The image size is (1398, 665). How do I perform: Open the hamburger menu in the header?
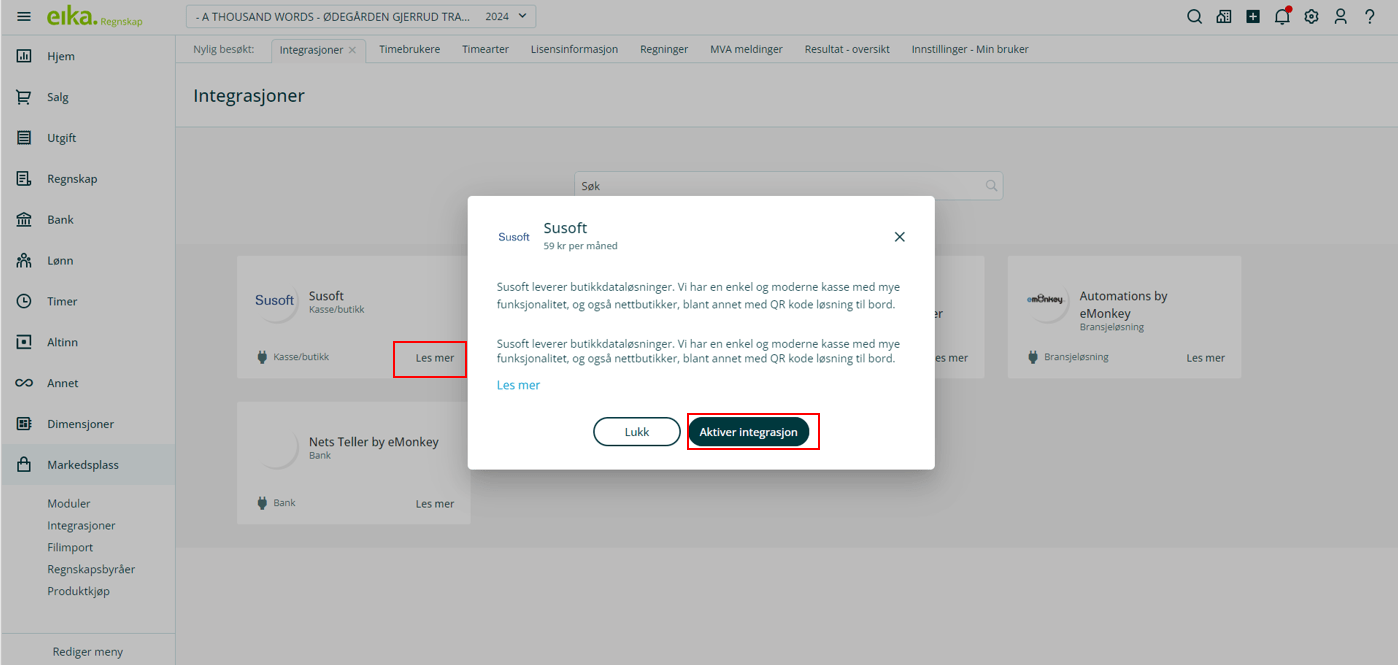(24, 17)
